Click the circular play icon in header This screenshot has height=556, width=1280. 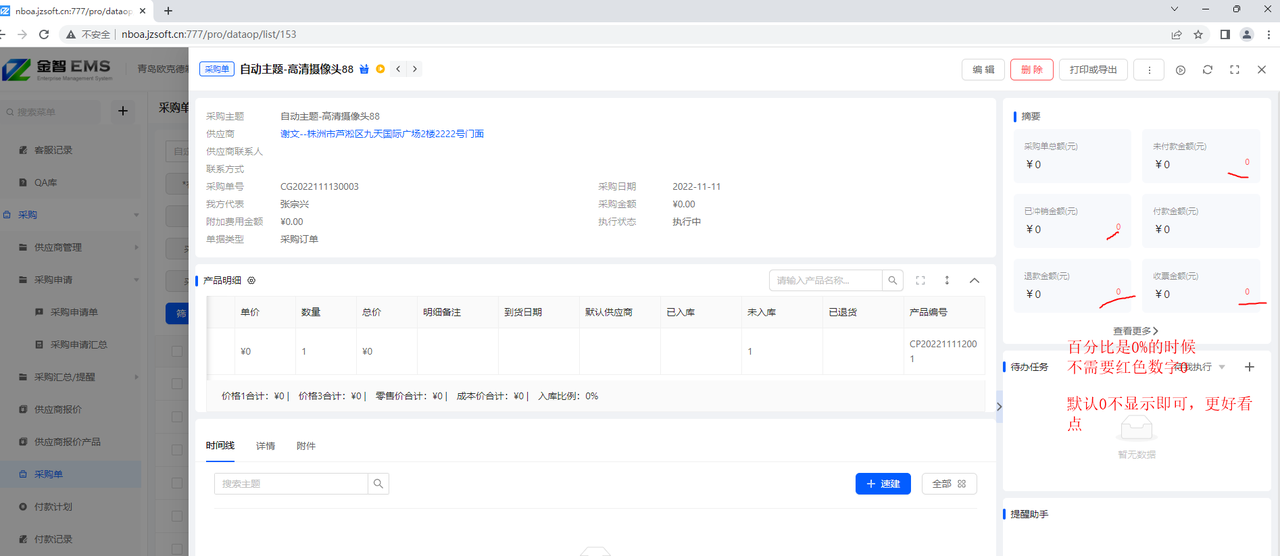coord(1181,70)
